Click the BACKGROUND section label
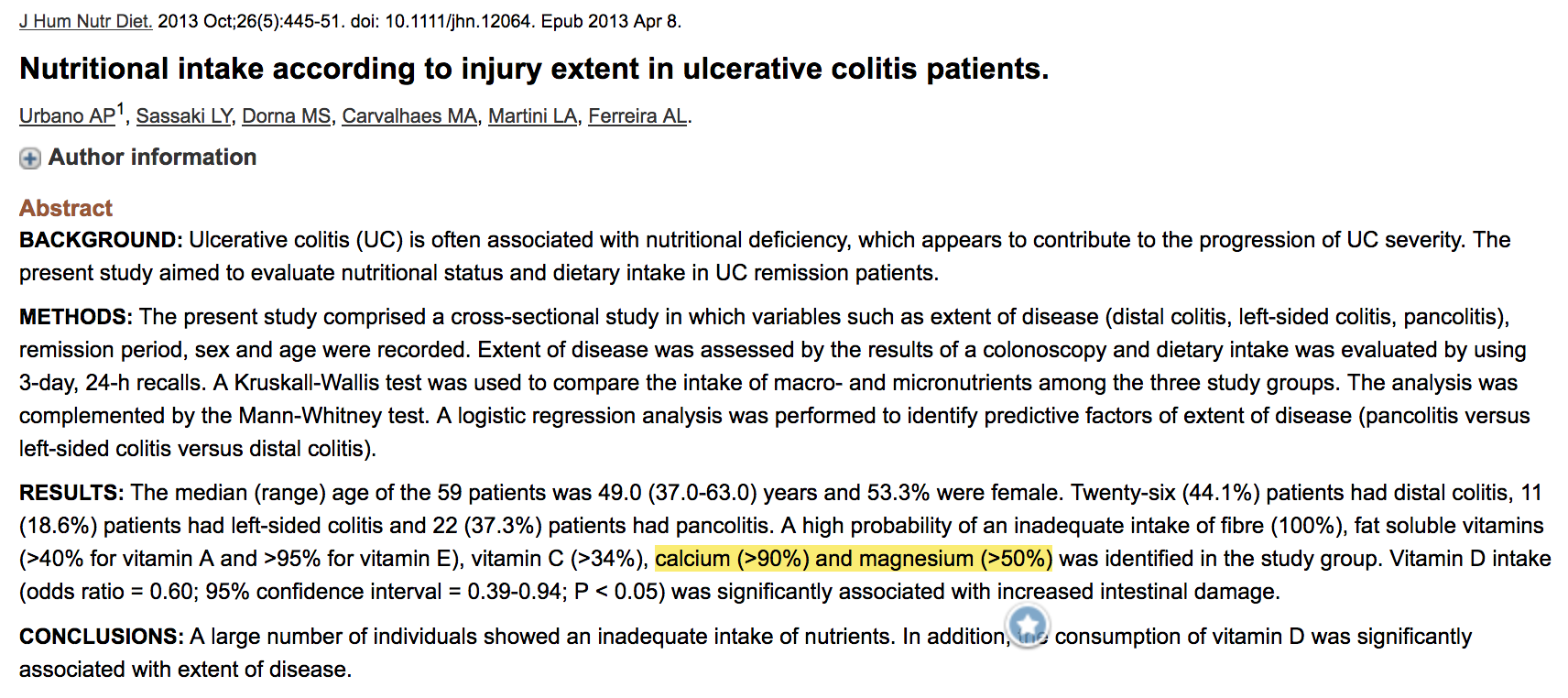 tap(101, 240)
